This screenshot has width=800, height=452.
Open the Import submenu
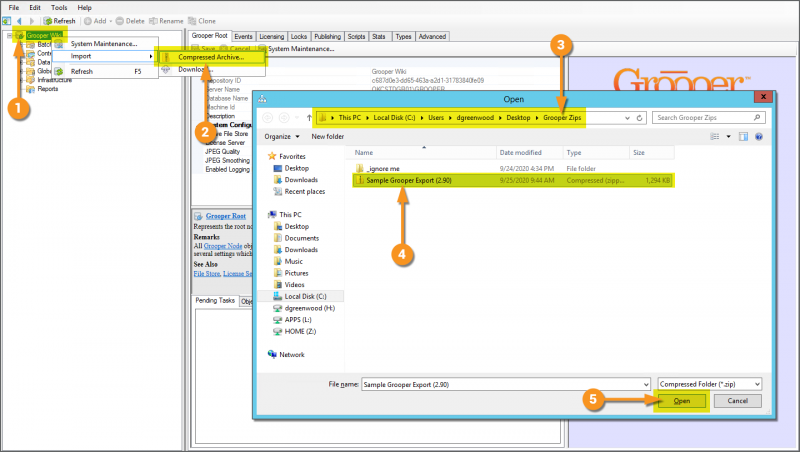coord(104,56)
